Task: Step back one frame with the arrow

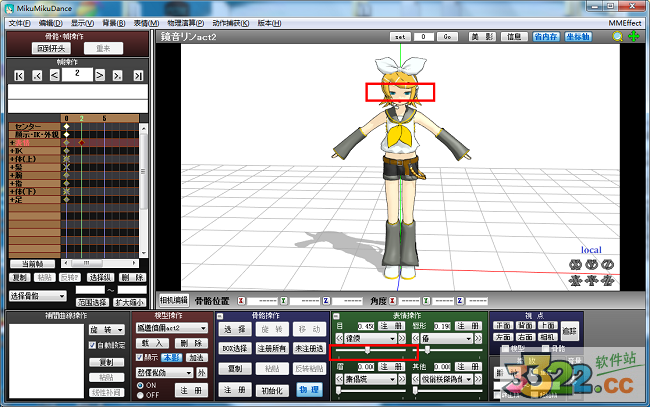Action: tap(56, 75)
